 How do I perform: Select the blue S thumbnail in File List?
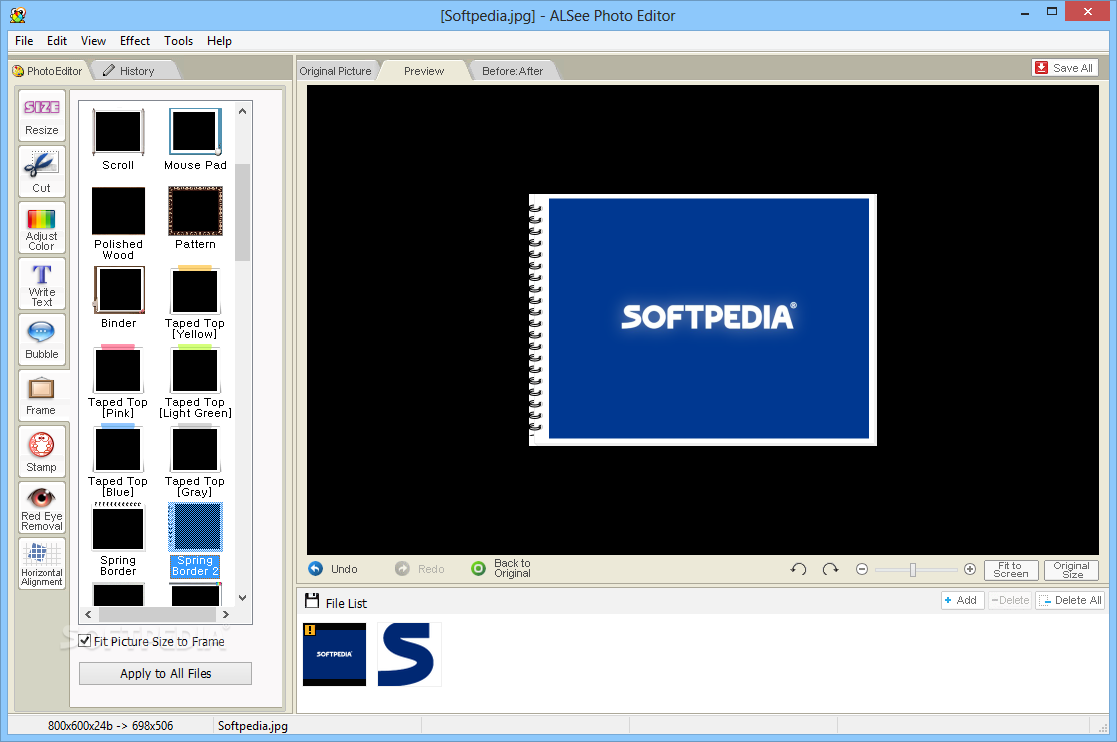coord(409,654)
